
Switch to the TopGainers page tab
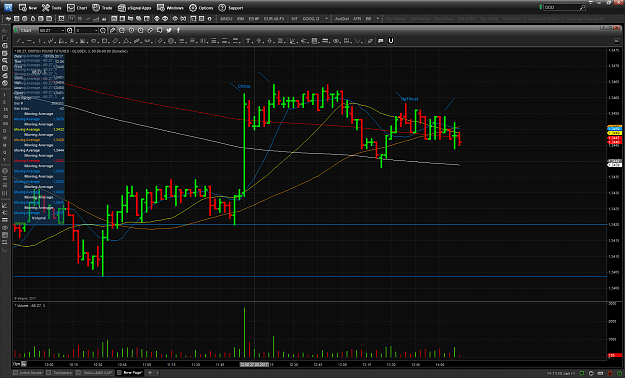click(60, 373)
